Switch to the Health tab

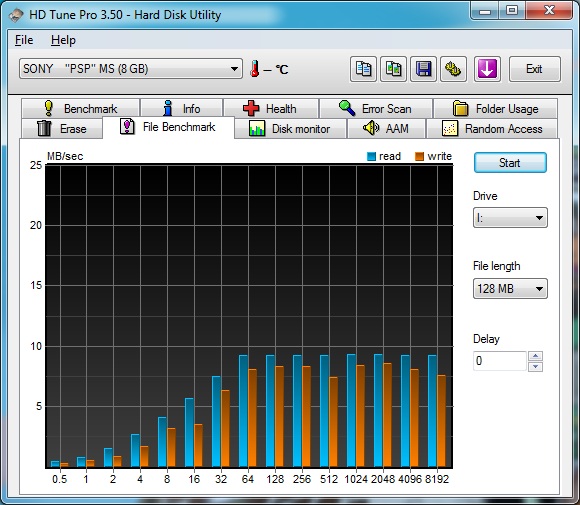[x=271, y=108]
